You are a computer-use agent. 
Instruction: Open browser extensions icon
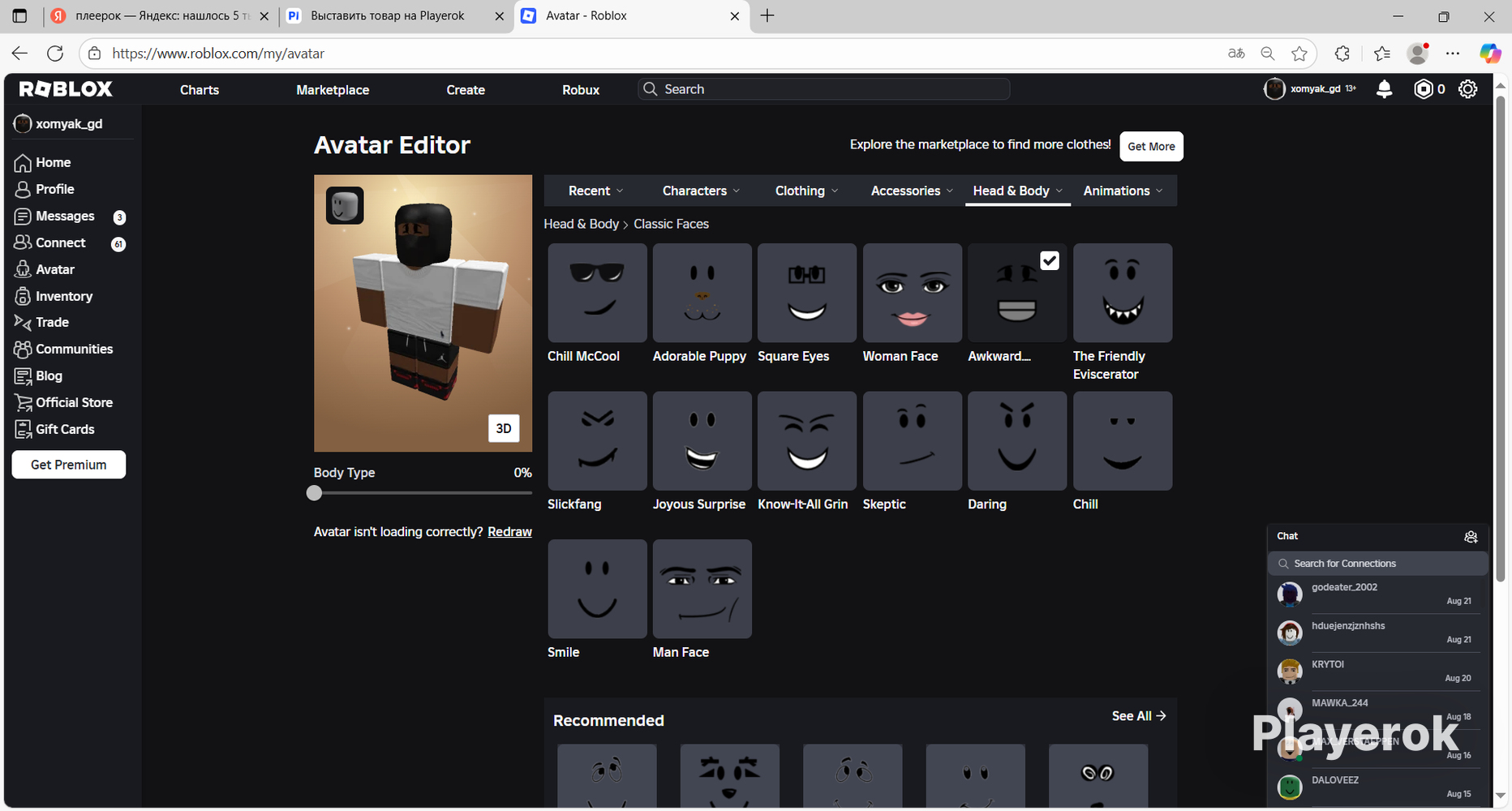pyautogui.click(x=1342, y=54)
